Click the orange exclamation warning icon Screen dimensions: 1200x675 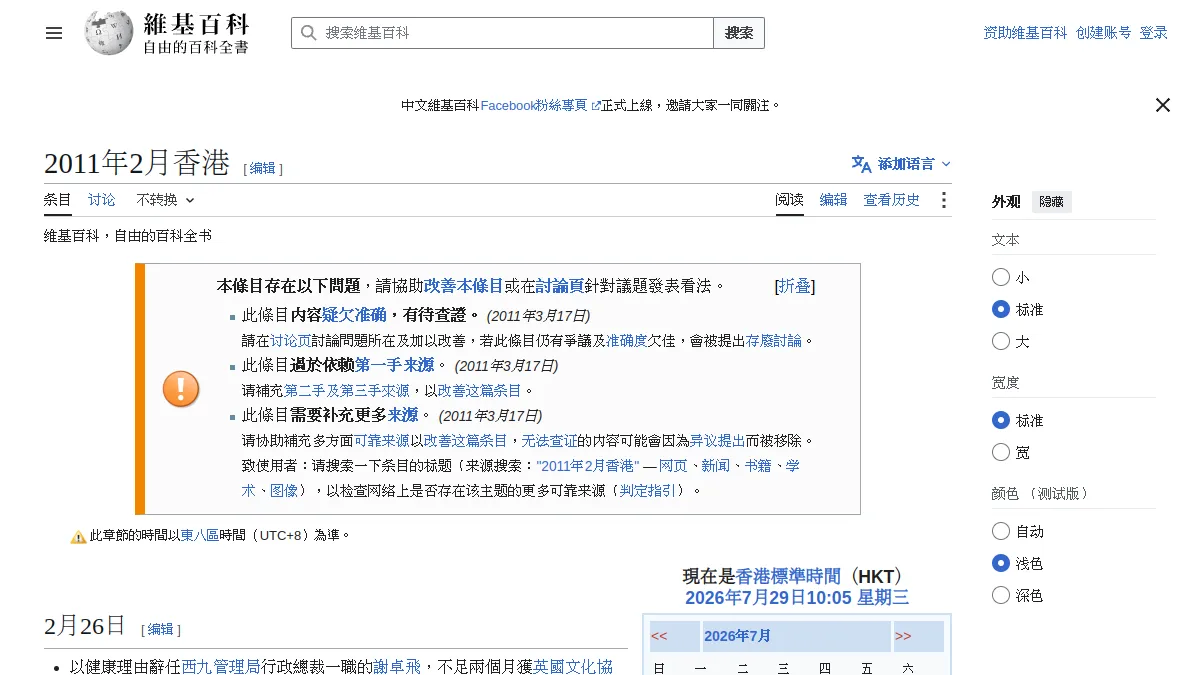pos(181,389)
